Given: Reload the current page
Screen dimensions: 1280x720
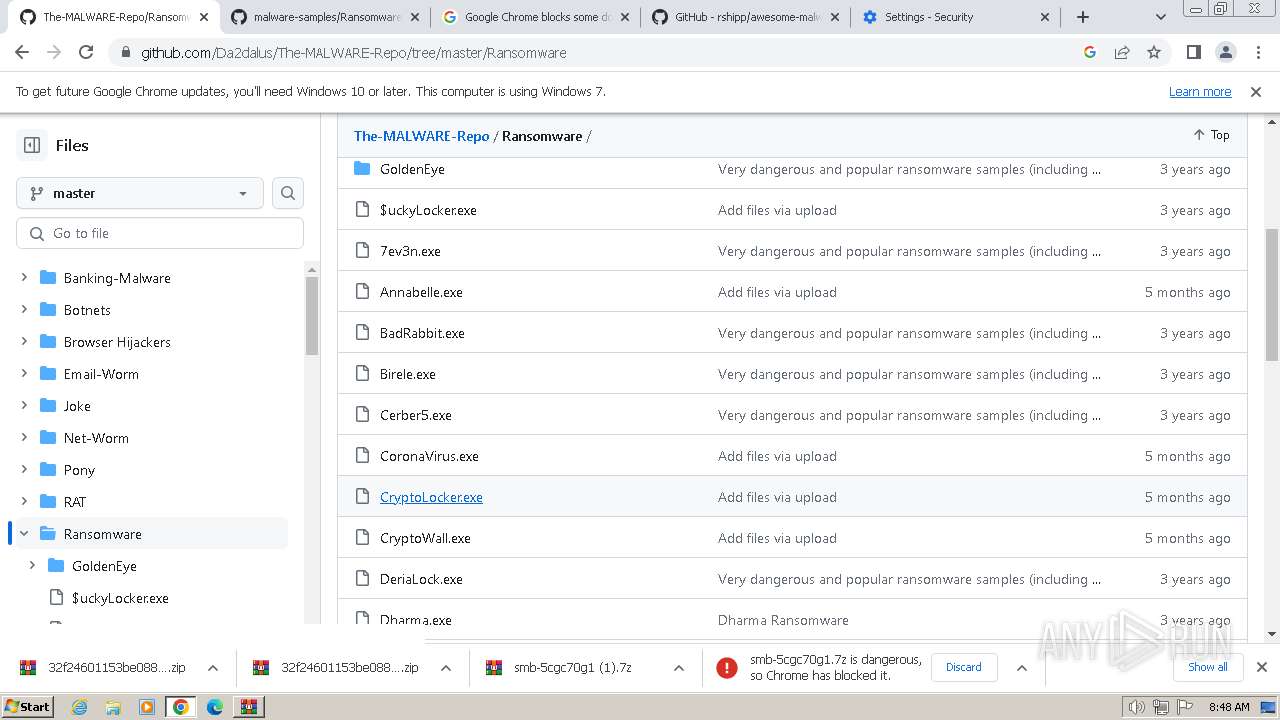Looking at the screenshot, I should [x=86, y=52].
